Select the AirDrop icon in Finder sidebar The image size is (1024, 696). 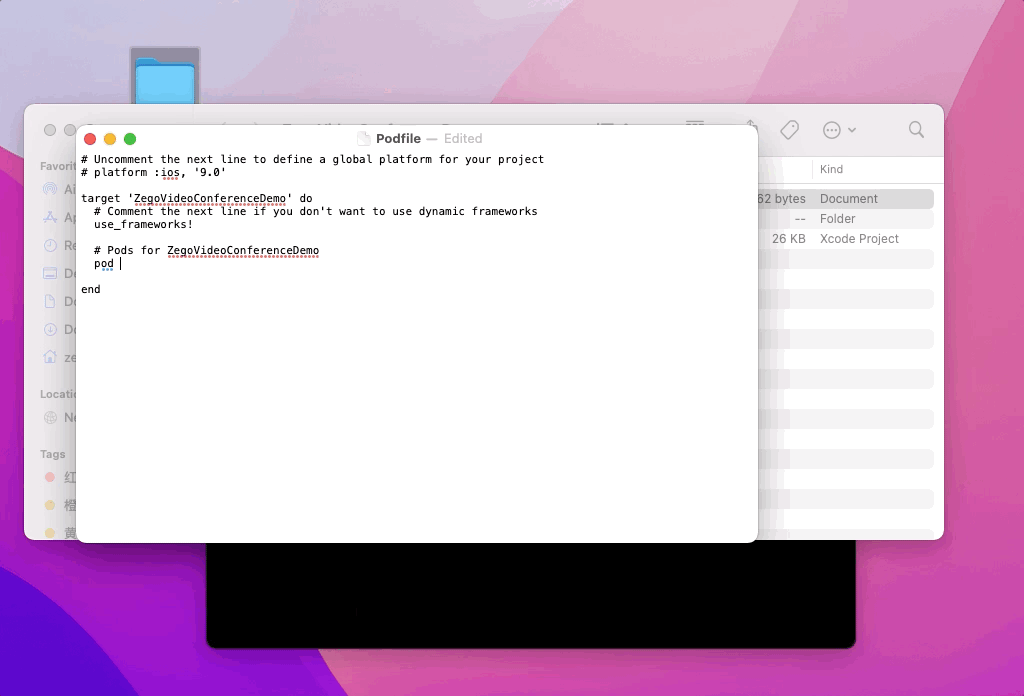click(50, 189)
